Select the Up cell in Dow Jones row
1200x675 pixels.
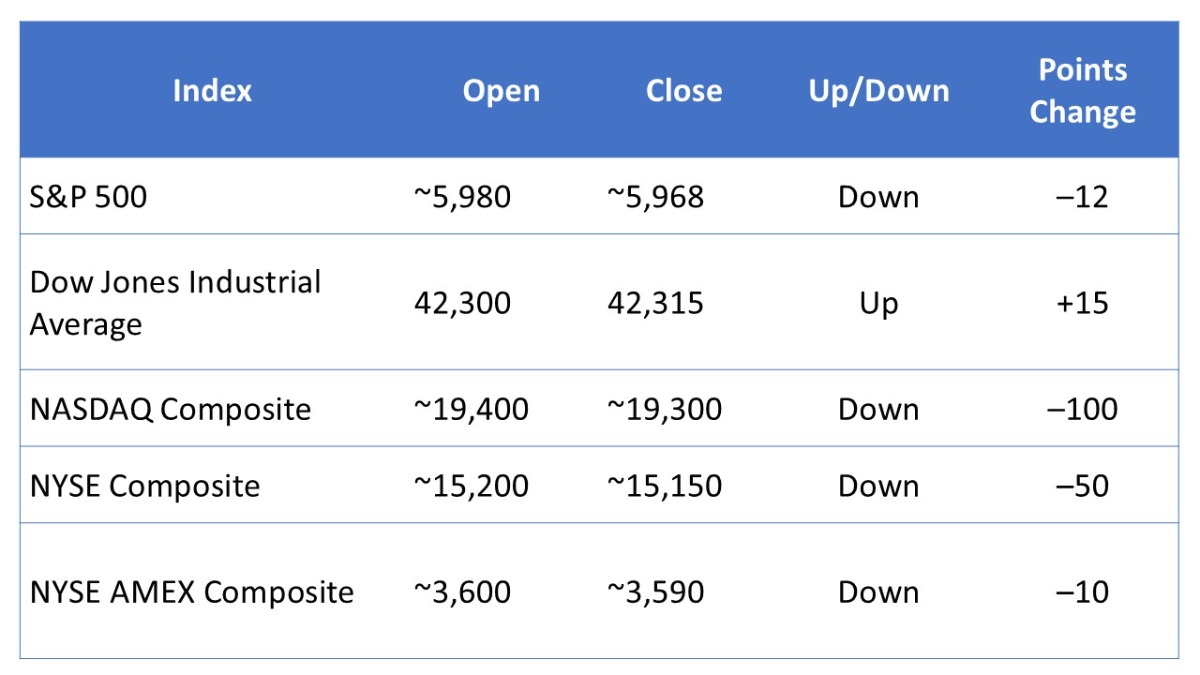878,303
